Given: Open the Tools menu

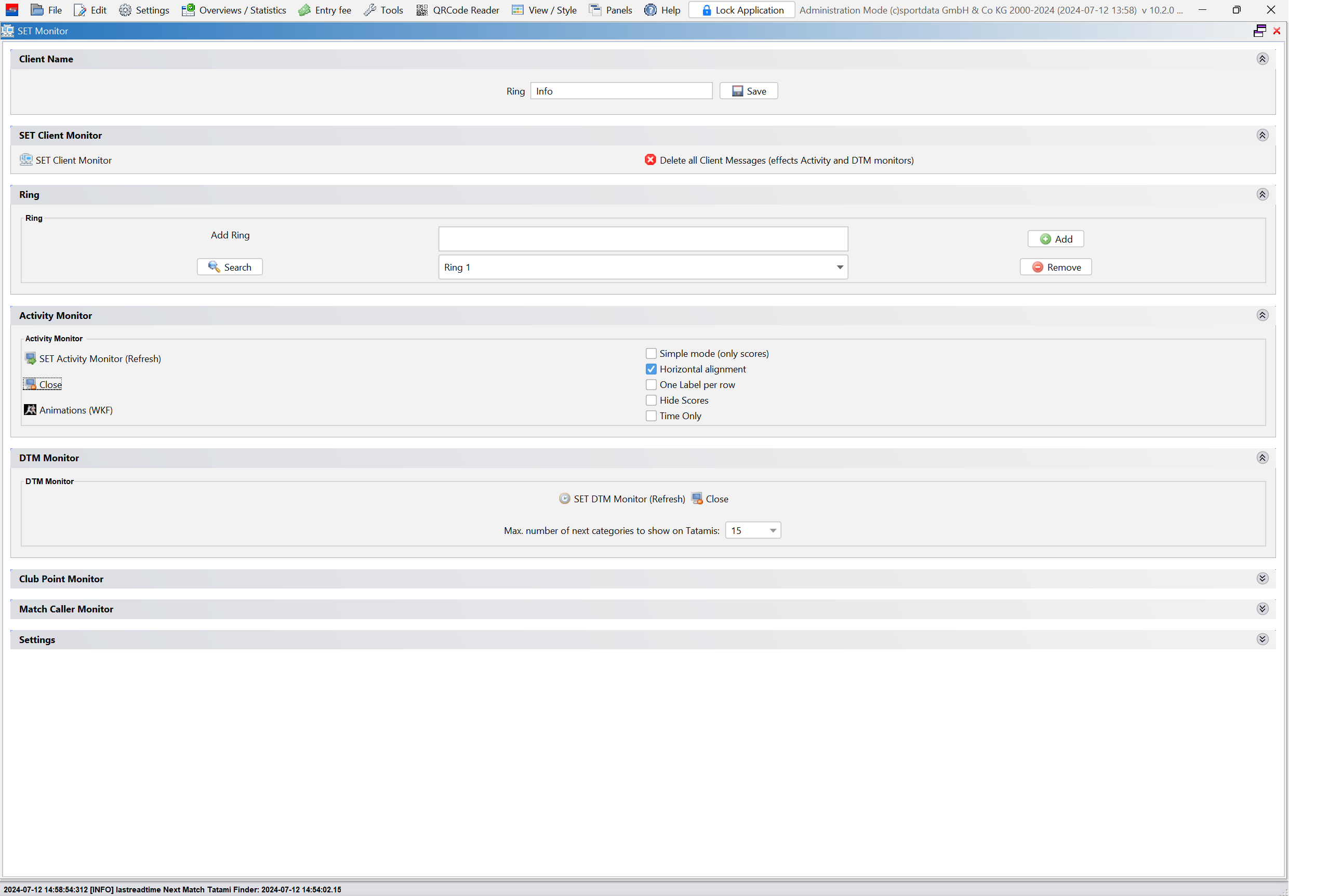Looking at the screenshot, I should coord(383,10).
